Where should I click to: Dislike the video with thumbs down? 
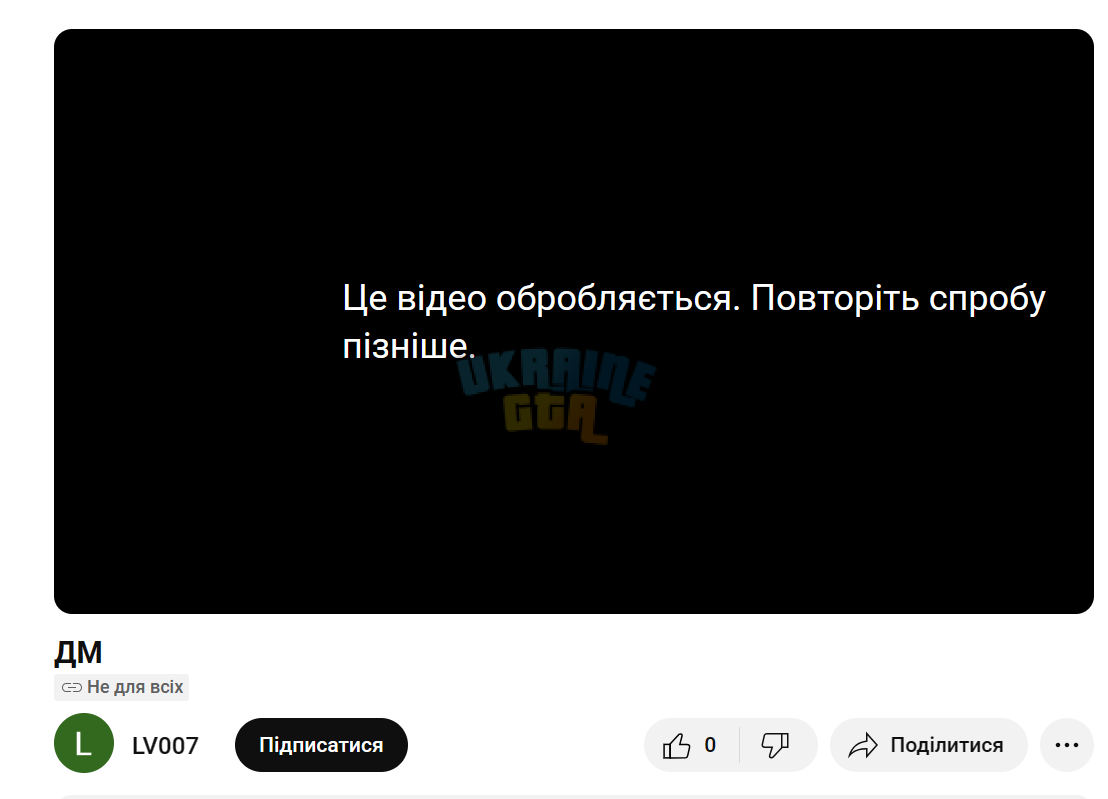click(x=778, y=745)
